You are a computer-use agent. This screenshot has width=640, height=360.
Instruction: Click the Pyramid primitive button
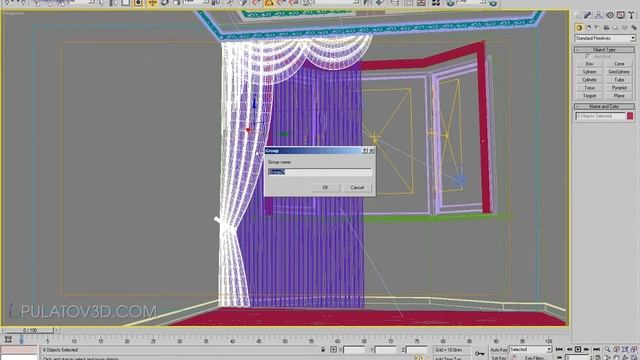point(620,88)
